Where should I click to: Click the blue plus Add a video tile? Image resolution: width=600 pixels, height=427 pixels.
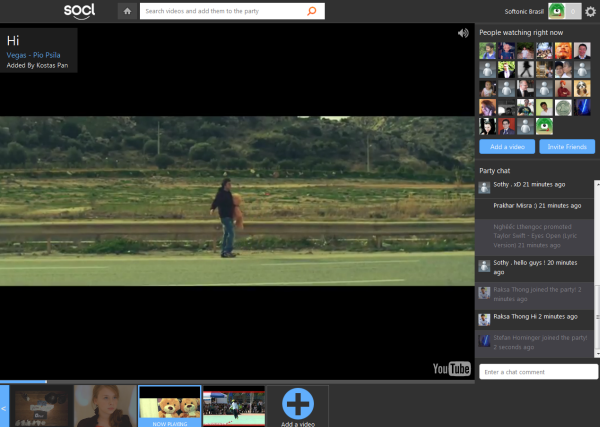point(297,403)
